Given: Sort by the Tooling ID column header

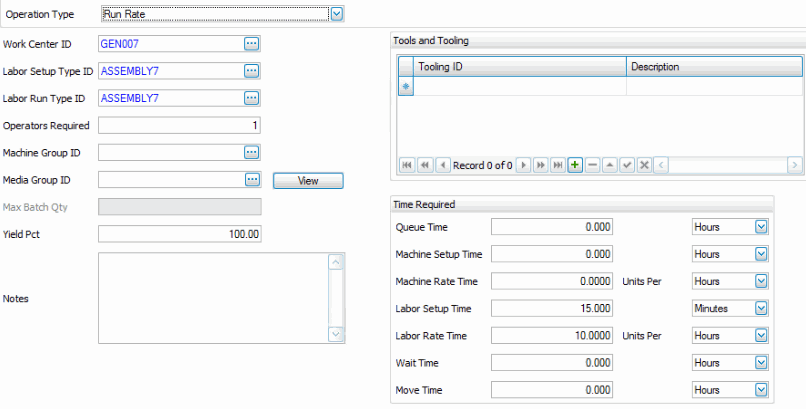Looking at the screenshot, I should pyautogui.click(x=520, y=67).
